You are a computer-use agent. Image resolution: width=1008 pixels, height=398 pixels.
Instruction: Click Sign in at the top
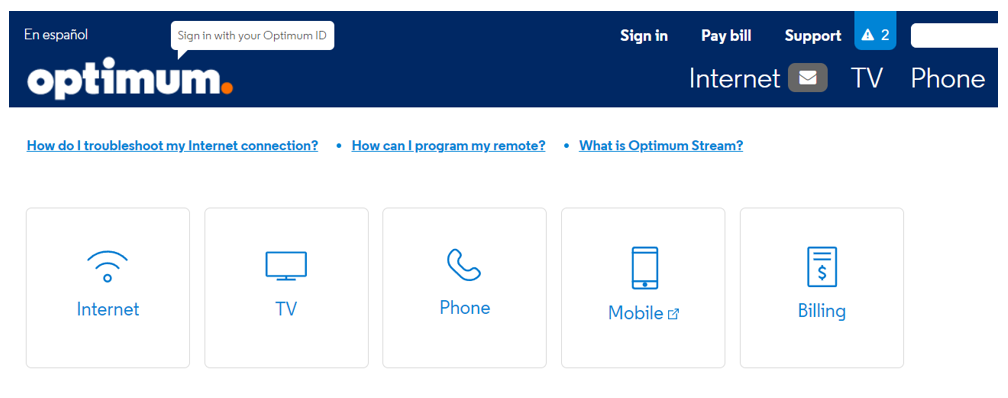[644, 36]
